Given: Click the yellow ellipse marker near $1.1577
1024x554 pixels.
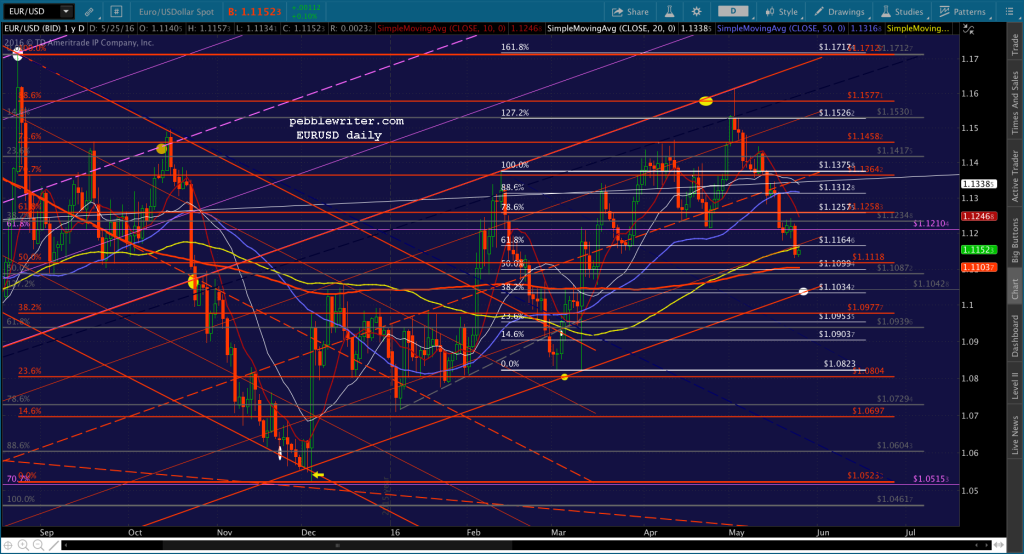Looking at the screenshot, I should (706, 101).
